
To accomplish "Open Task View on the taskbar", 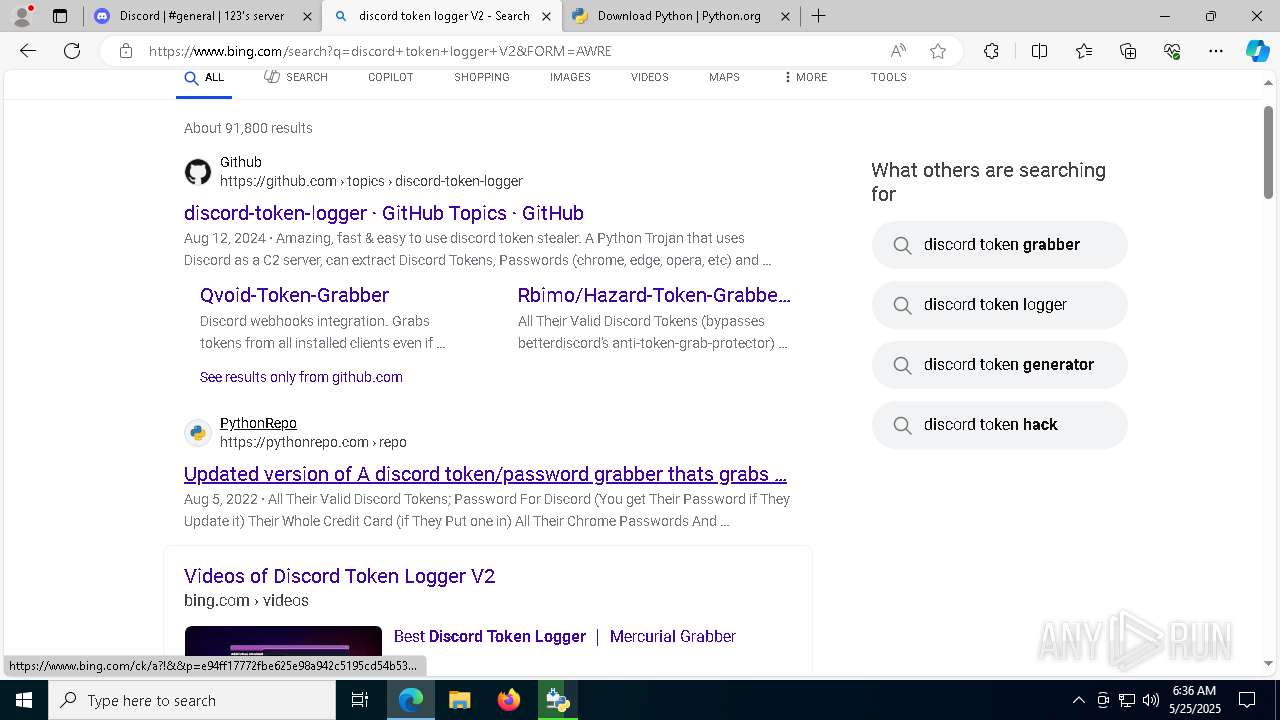I will 360,700.
